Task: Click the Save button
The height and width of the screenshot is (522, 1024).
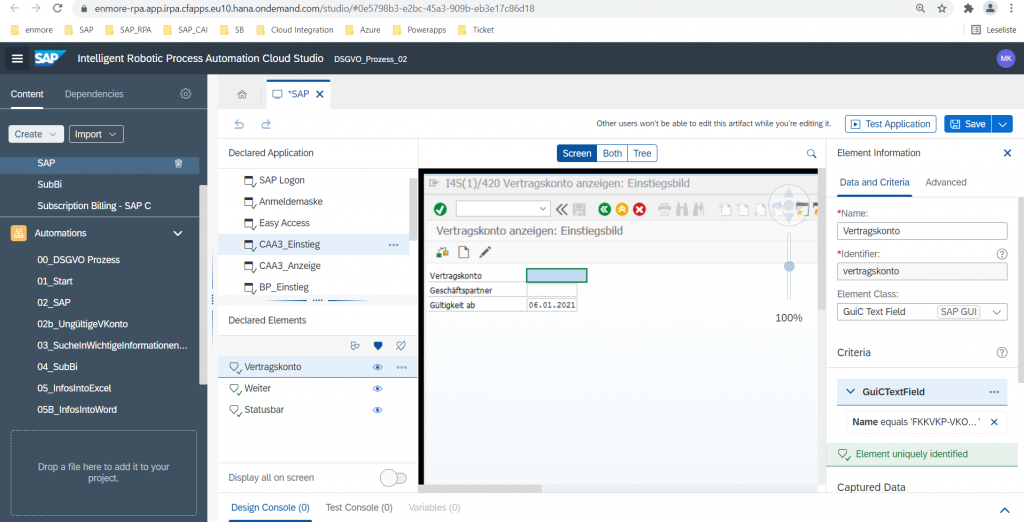Action: [x=968, y=124]
